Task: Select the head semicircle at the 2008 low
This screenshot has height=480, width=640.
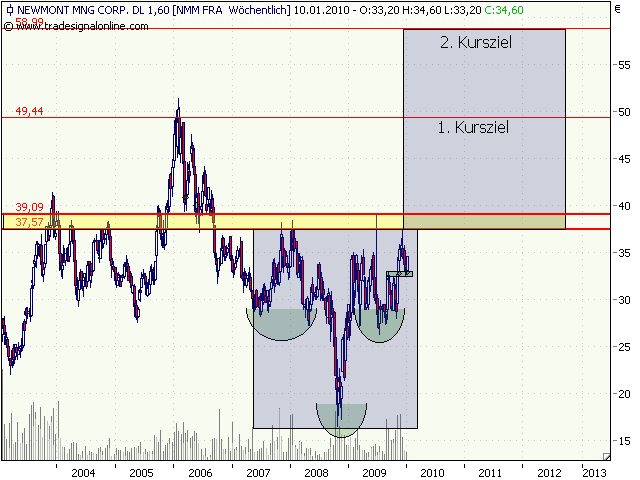Action: [342, 420]
